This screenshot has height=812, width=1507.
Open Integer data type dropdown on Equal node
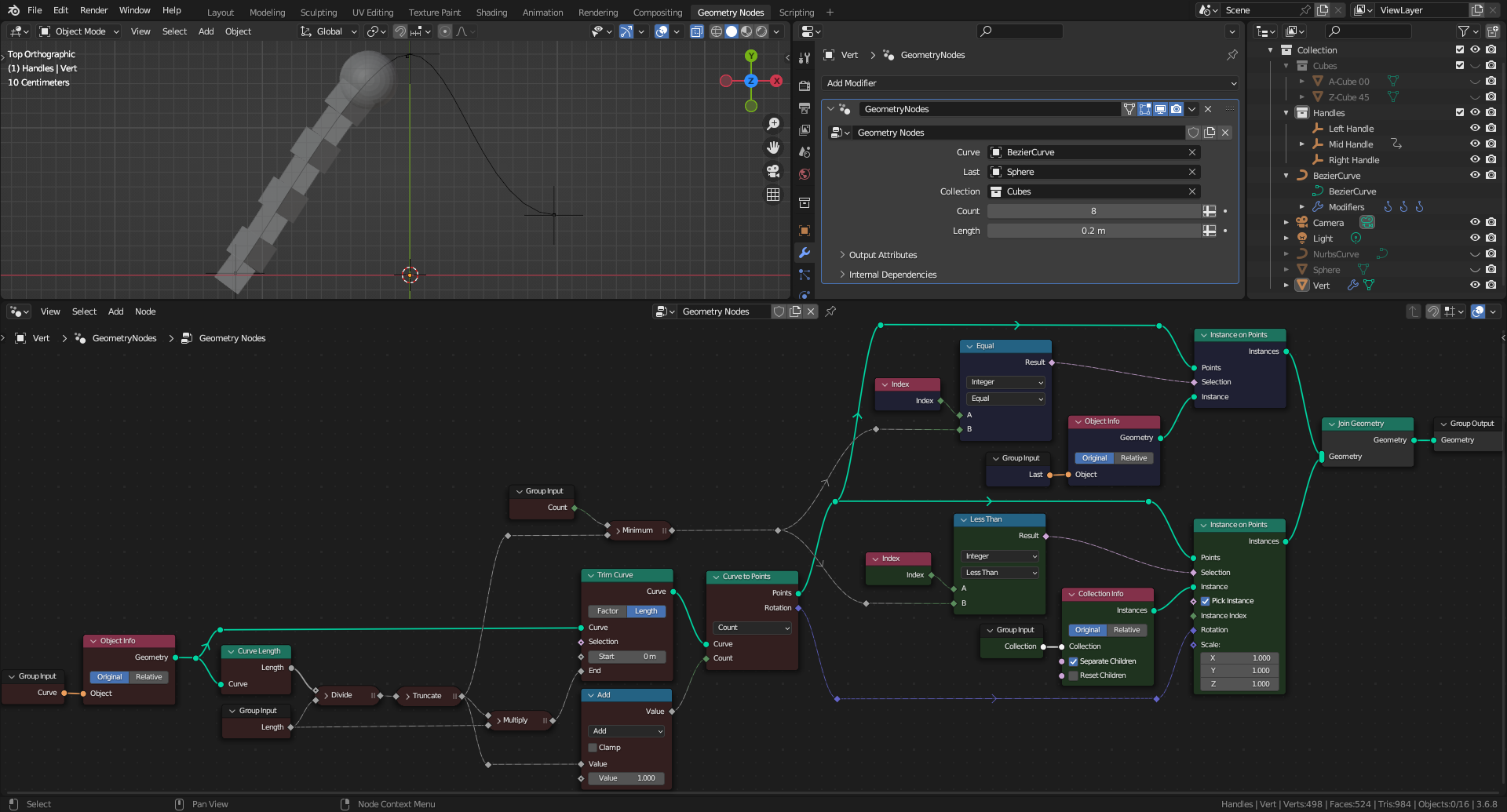pos(1005,382)
